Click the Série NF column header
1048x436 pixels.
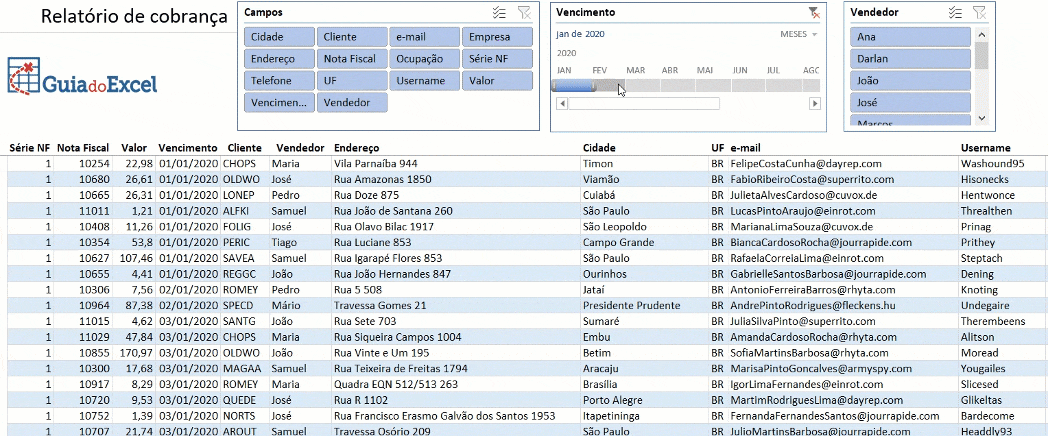(29, 148)
